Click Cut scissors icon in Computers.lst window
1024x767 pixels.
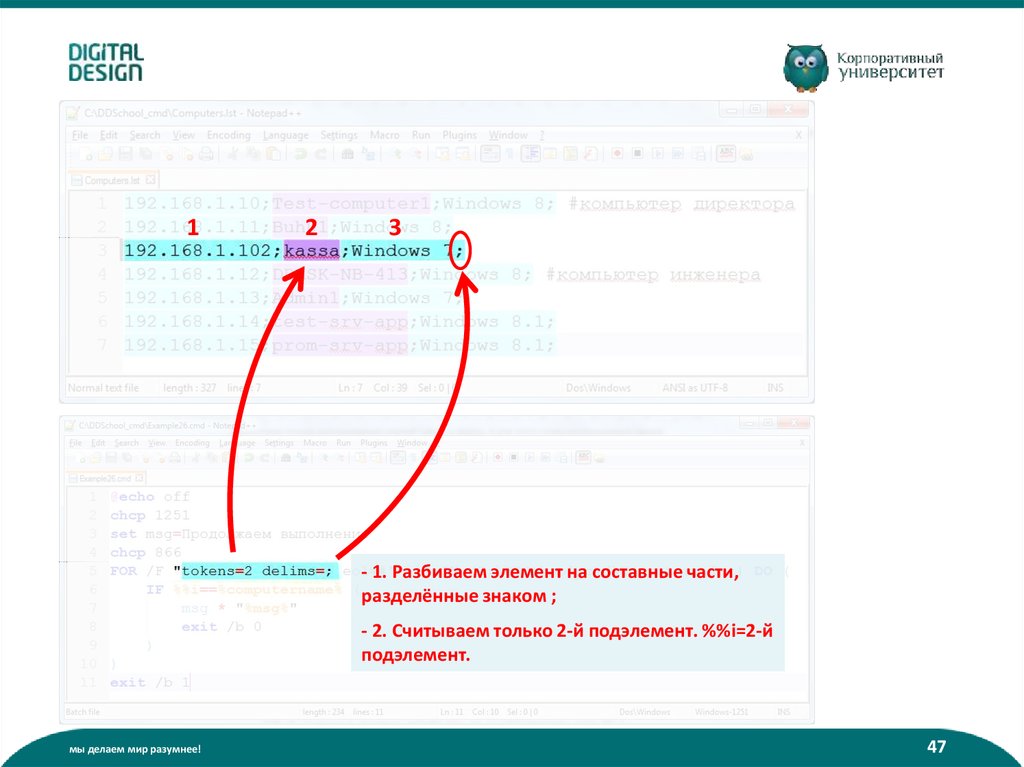(x=232, y=154)
